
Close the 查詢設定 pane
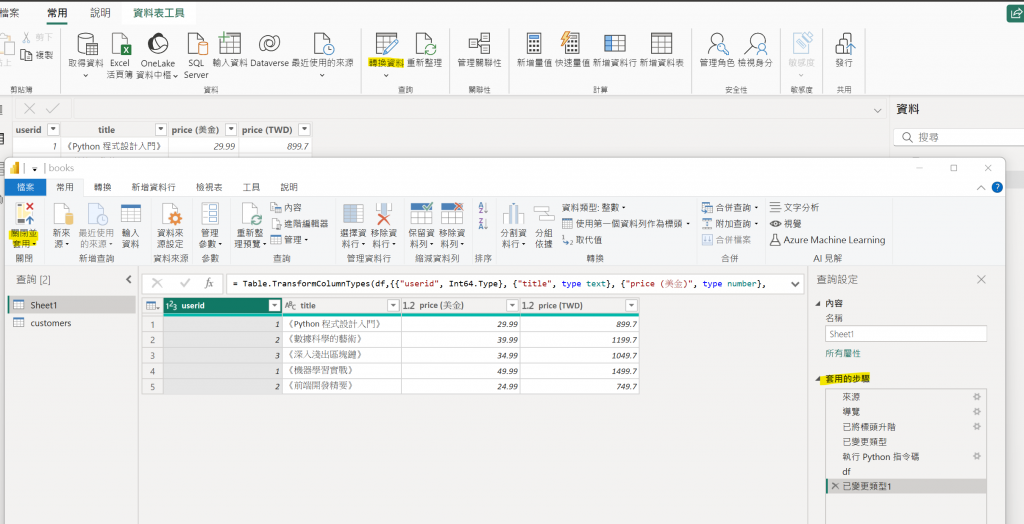981,280
